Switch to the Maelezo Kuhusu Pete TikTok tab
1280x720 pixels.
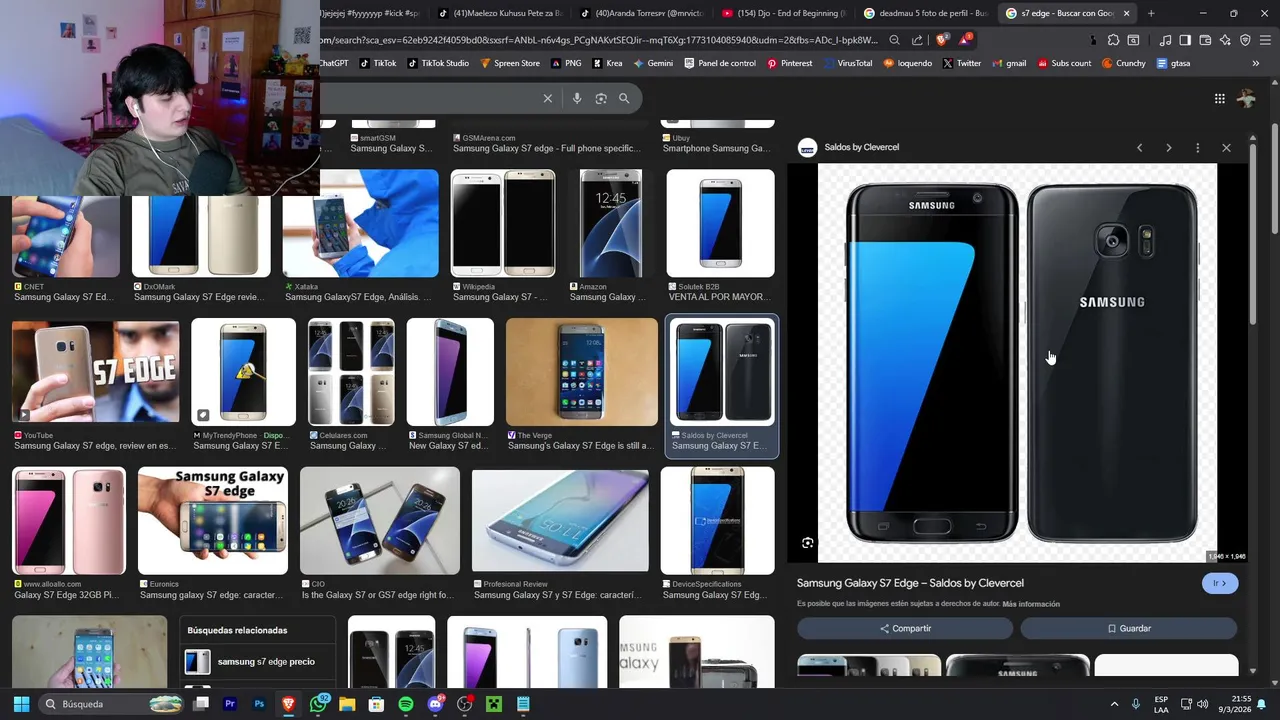click(x=500, y=13)
